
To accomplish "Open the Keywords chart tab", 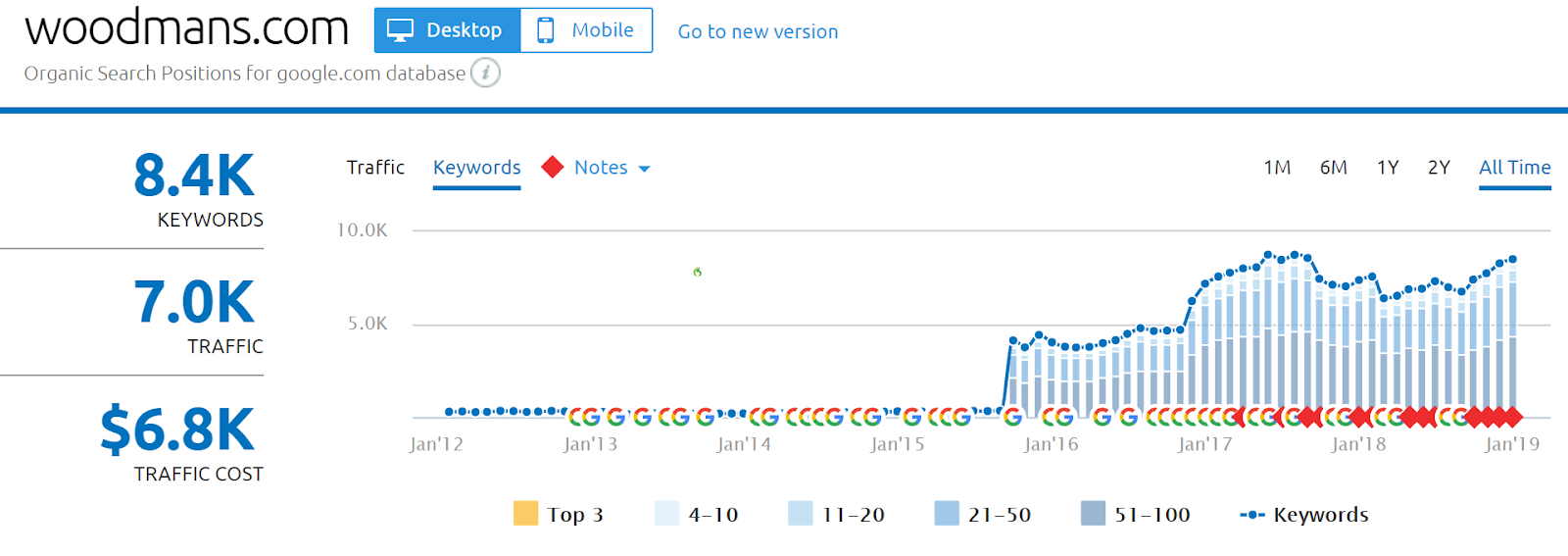I will 476,168.
